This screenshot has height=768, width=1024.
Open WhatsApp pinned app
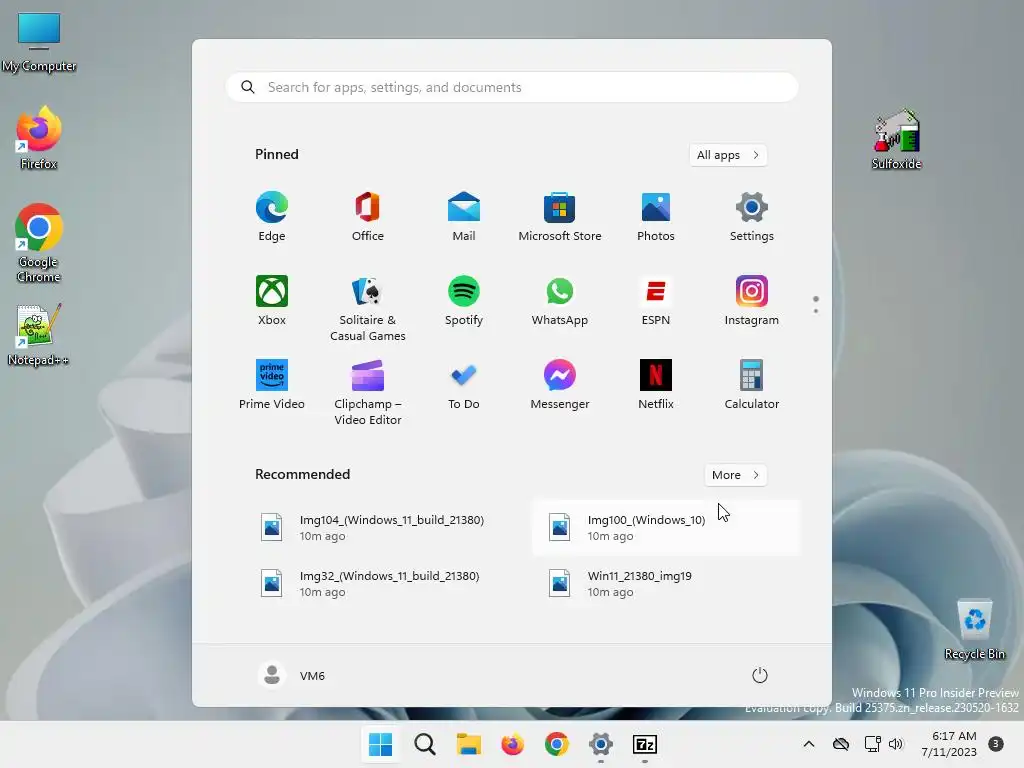coord(560,300)
